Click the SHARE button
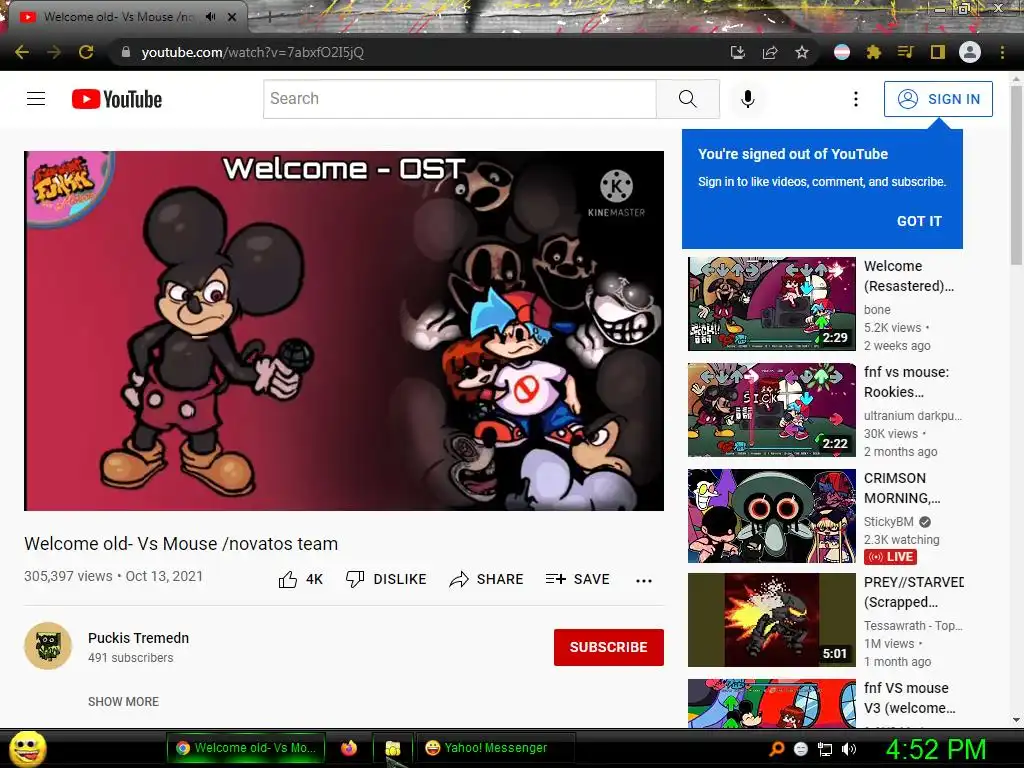This screenshot has height=768, width=1024. click(487, 579)
